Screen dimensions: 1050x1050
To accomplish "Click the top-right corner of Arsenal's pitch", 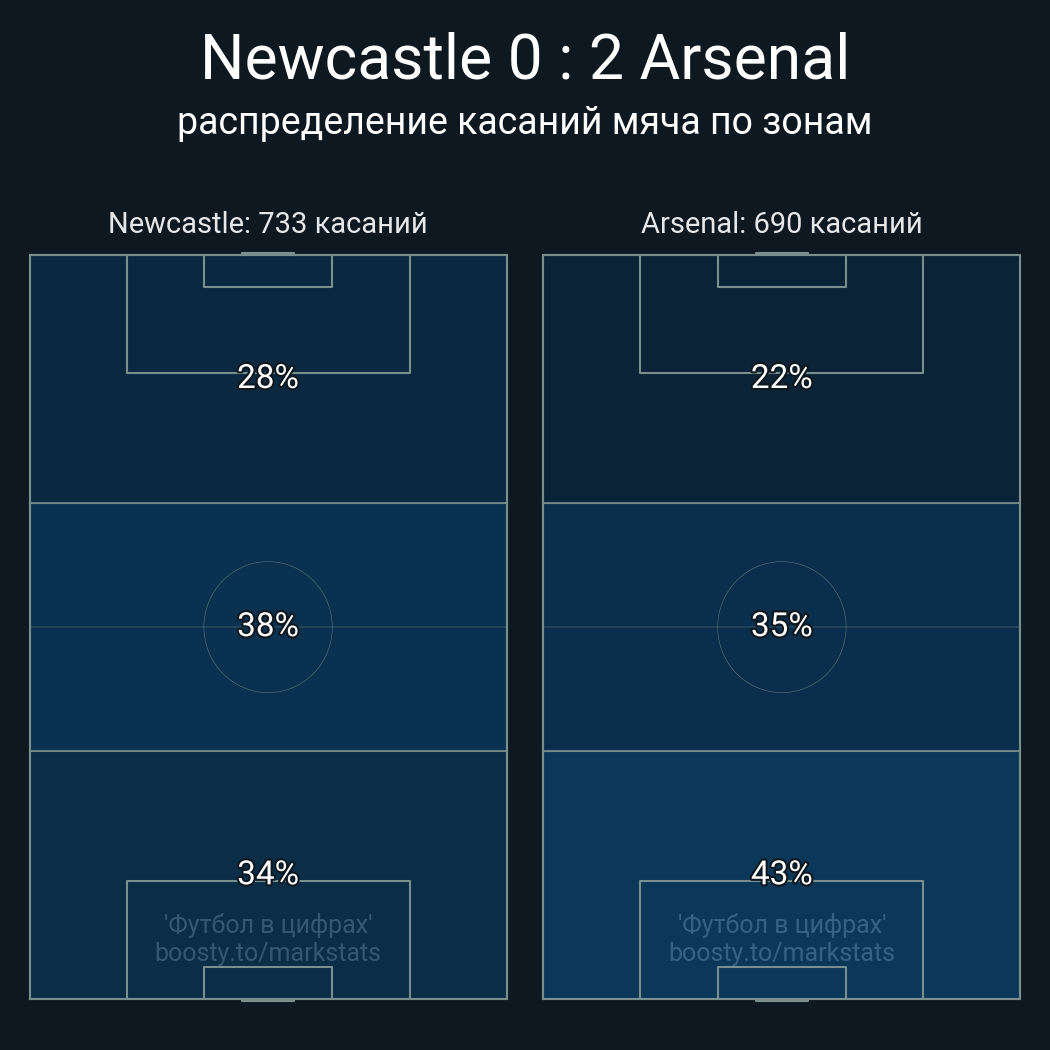I will (x=1019, y=256).
